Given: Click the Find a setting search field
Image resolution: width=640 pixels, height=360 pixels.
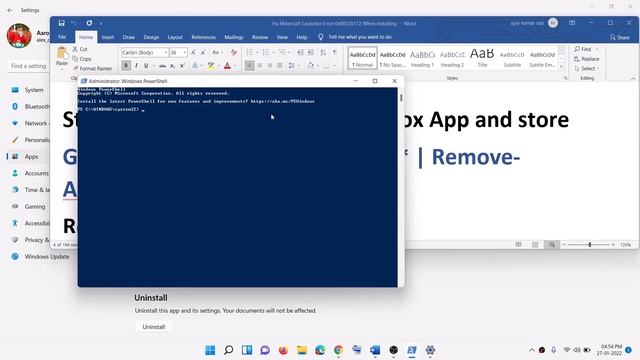Looking at the screenshot, I should click(x=29, y=66).
